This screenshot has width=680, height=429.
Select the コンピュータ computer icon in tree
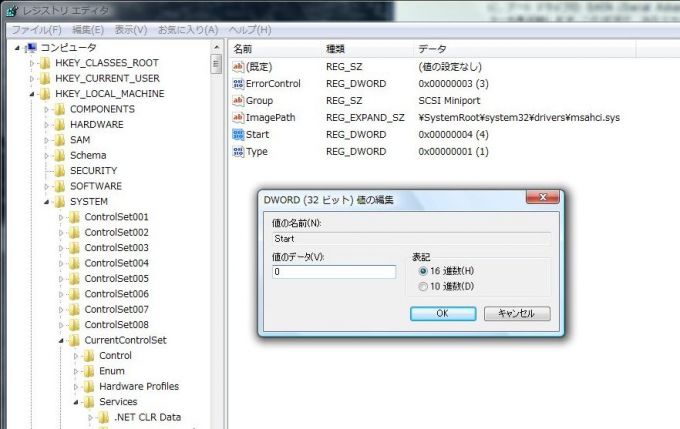point(31,48)
